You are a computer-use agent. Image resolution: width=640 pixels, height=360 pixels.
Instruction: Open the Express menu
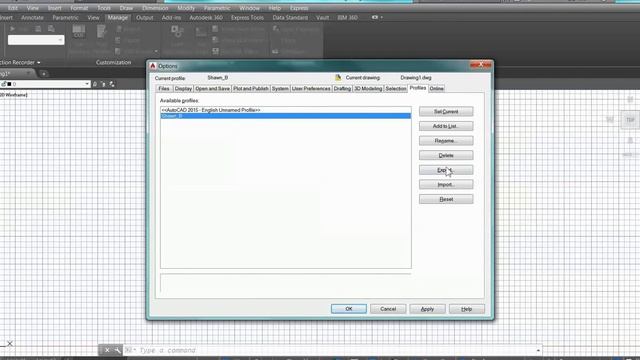pyautogui.click(x=299, y=8)
